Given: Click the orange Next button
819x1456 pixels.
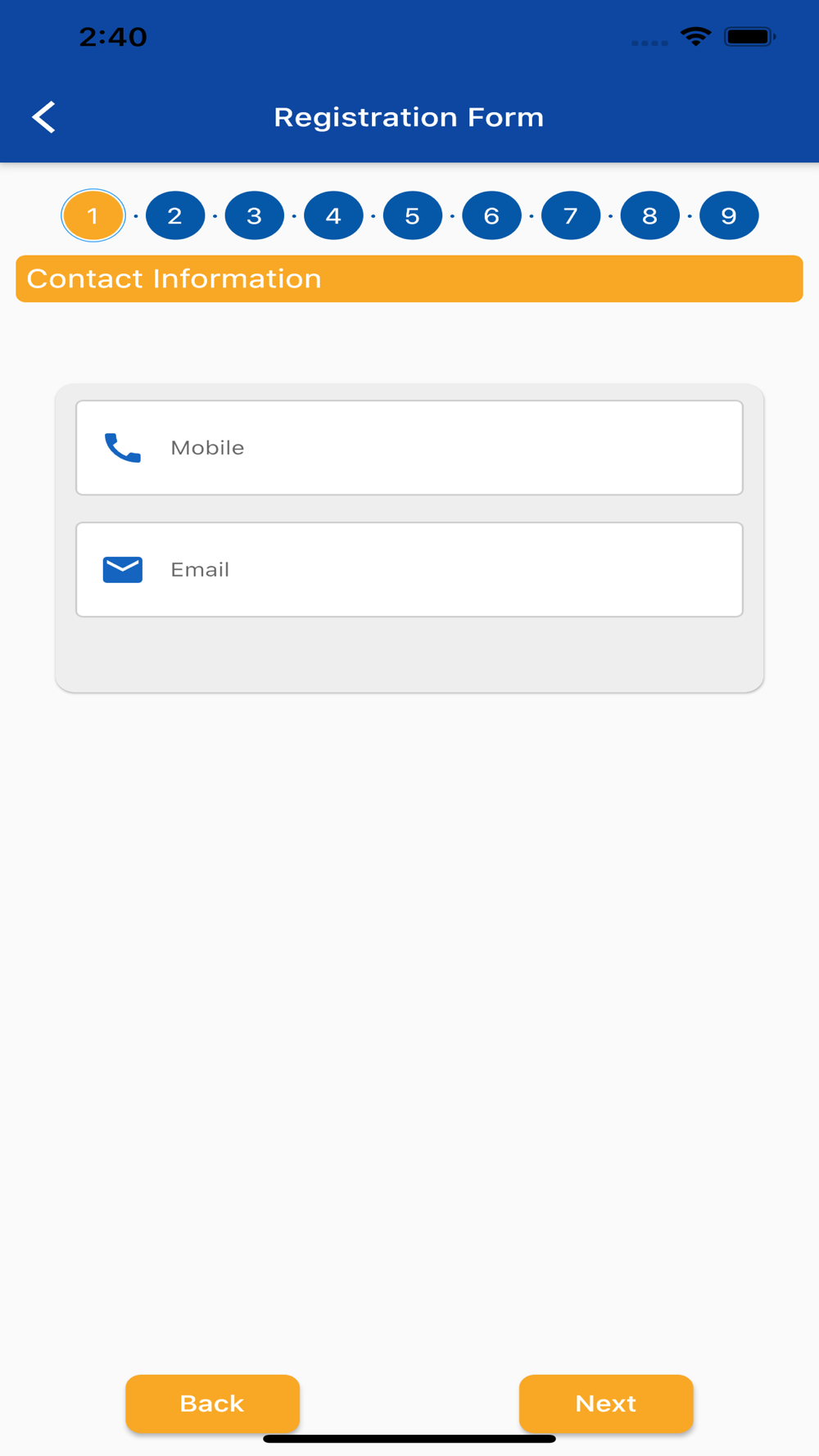Looking at the screenshot, I should pyautogui.click(x=606, y=1404).
